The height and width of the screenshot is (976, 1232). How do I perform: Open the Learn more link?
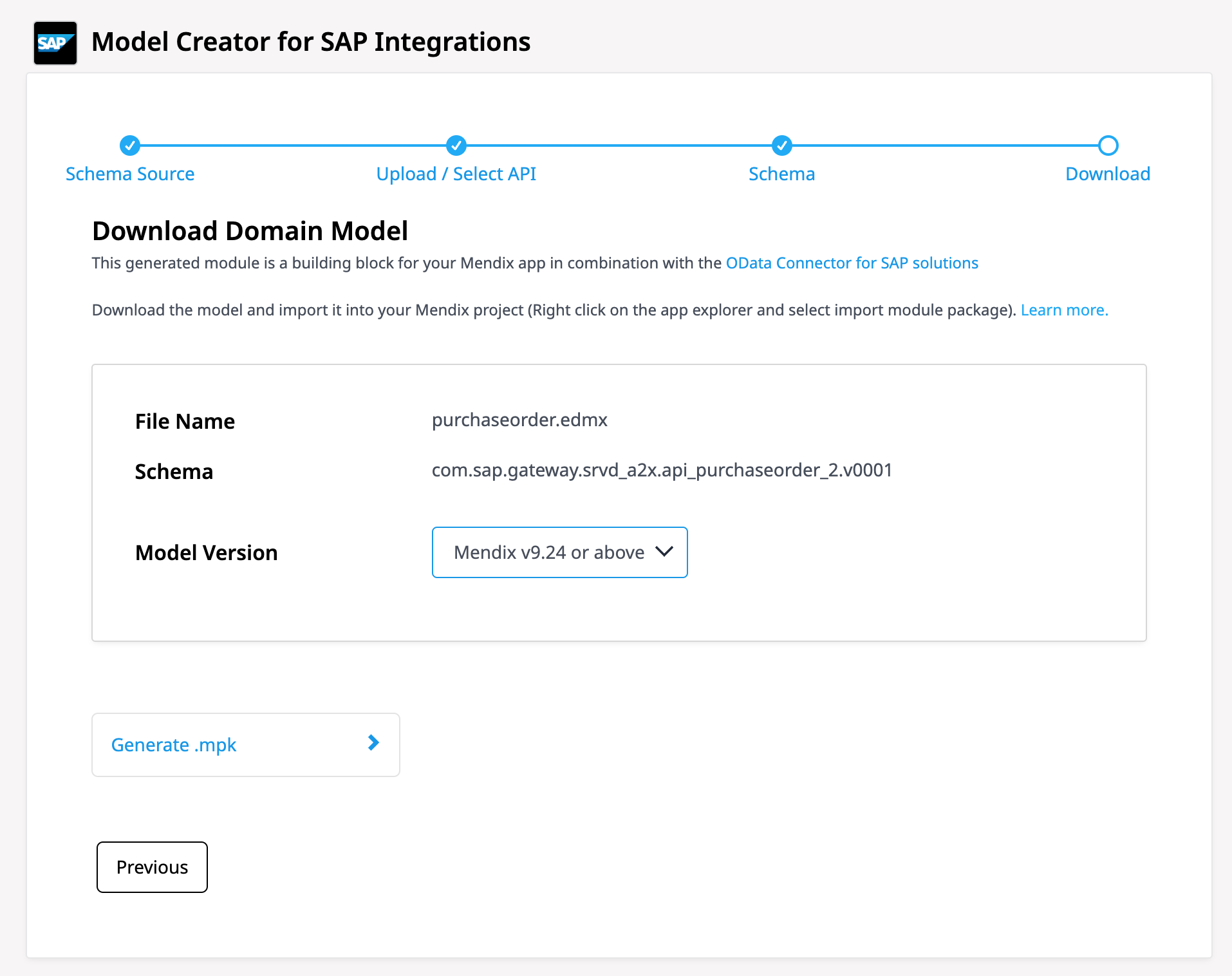point(1065,310)
